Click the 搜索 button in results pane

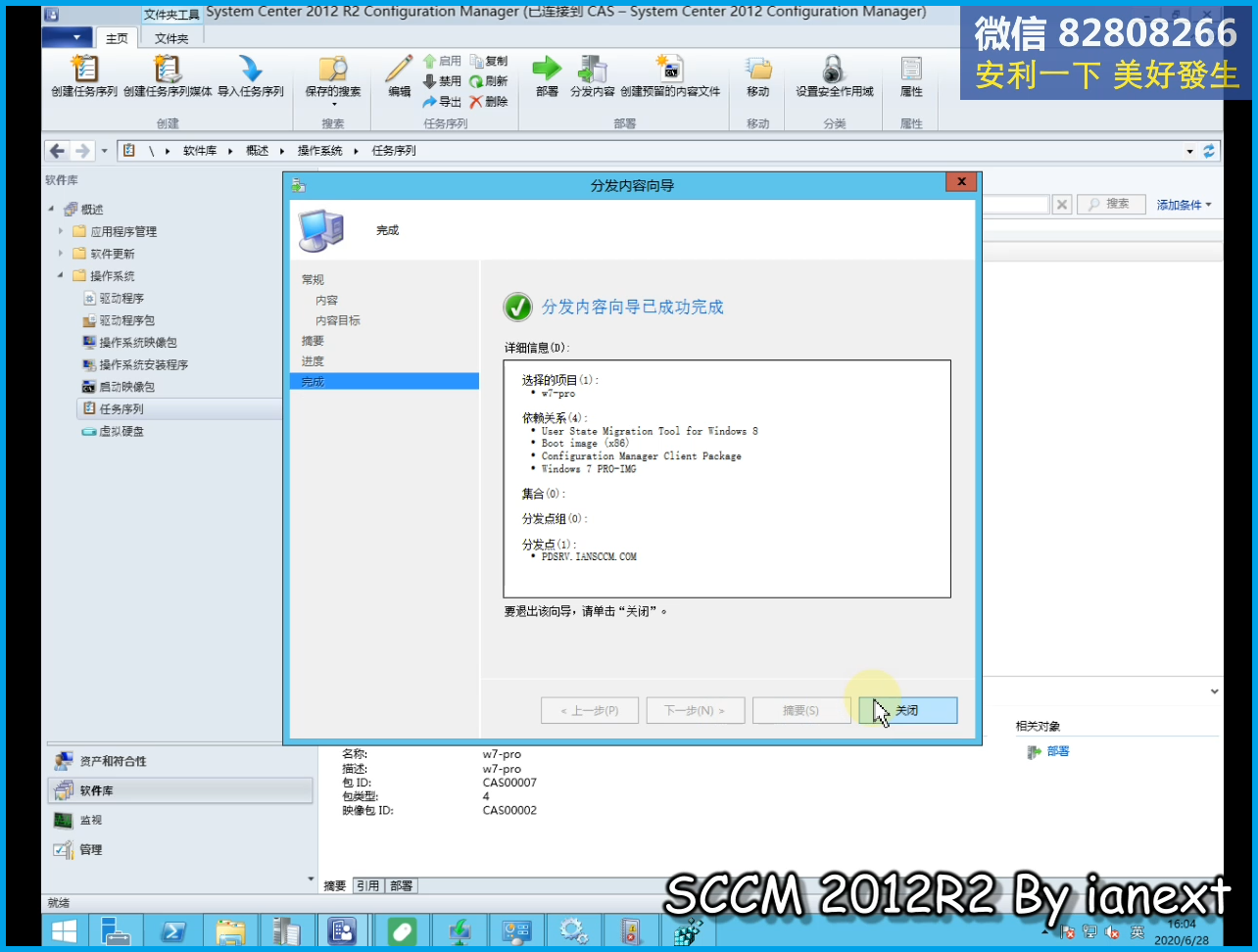pyautogui.click(x=1111, y=204)
